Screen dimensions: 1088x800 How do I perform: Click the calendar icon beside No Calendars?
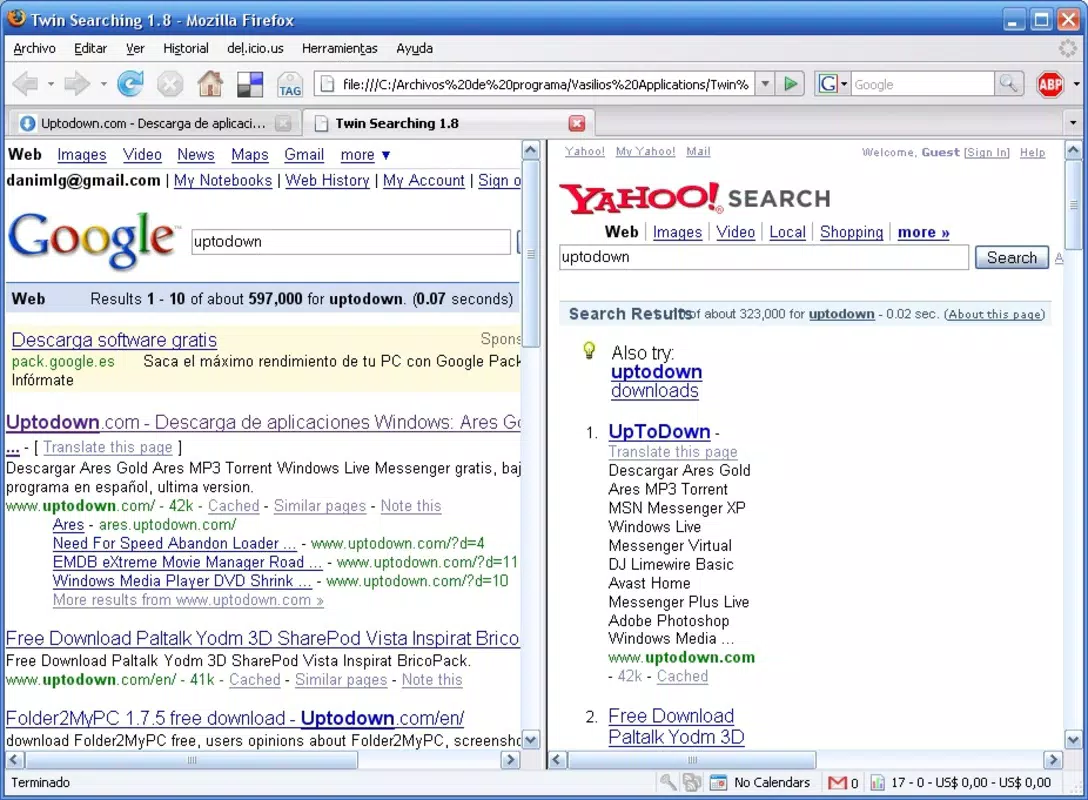(x=718, y=783)
